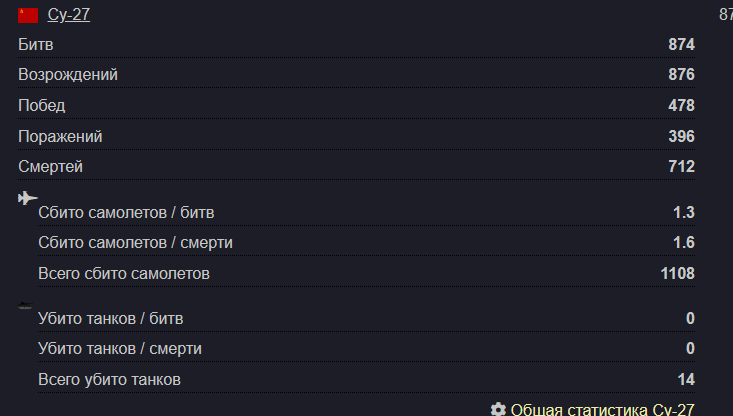Click the Возрождений value 876

[x=681, y=75]
